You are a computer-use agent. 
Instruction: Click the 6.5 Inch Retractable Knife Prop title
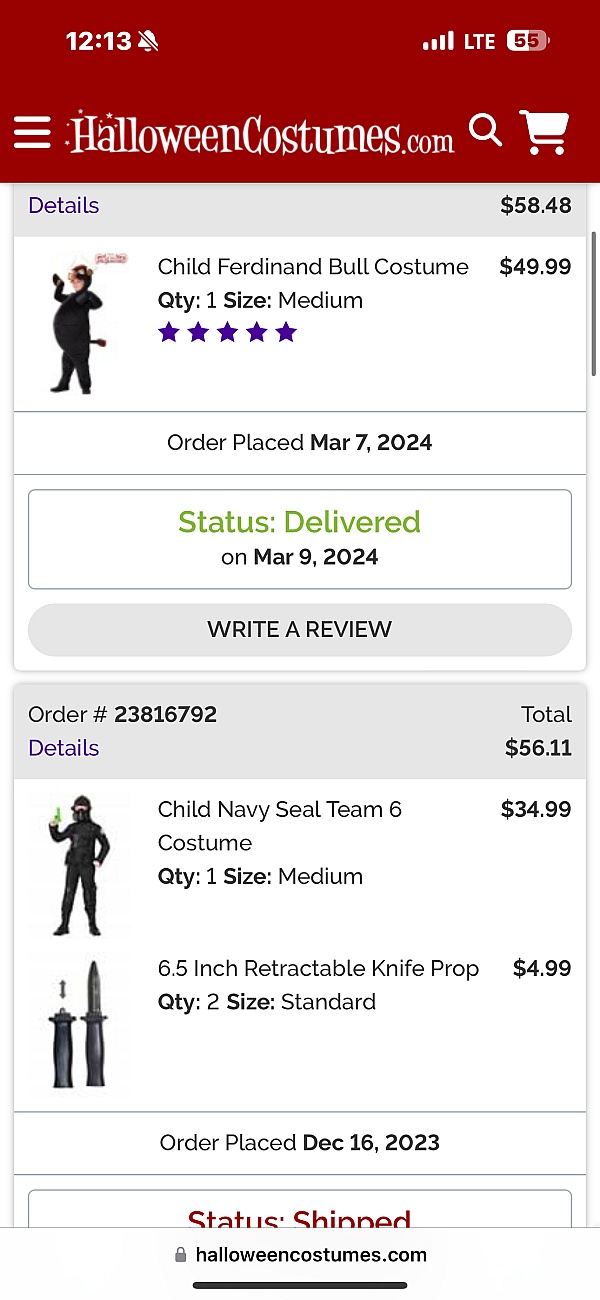coord(318,968)
